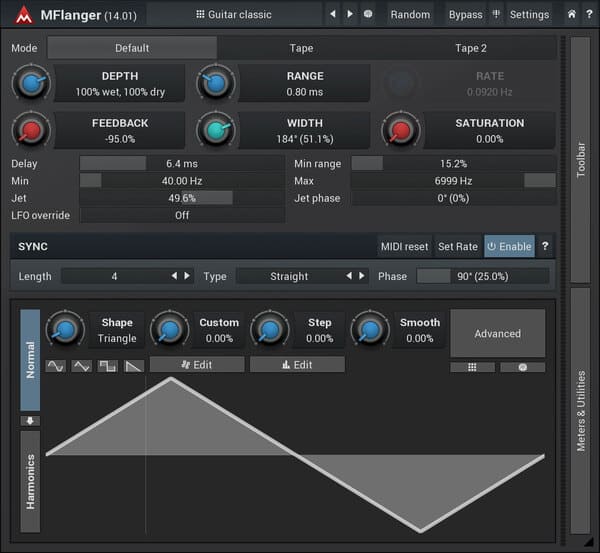Decrease Length with left arrow
This screenshot has width=600, height=553.
[x=174, y=276]
